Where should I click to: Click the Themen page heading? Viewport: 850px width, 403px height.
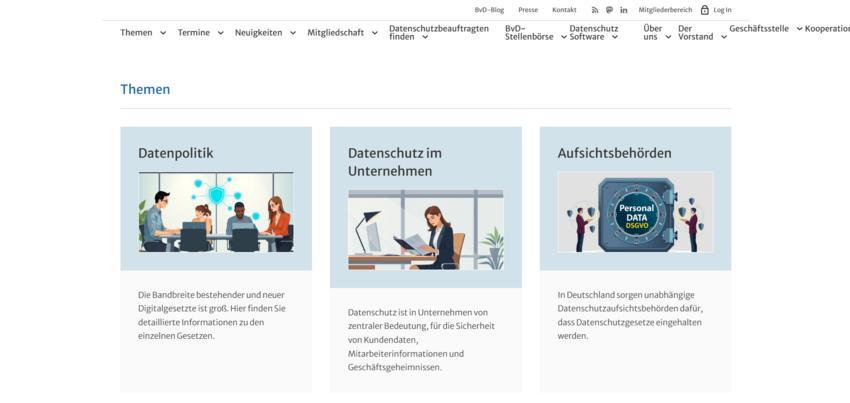click(x=145, y=89)
